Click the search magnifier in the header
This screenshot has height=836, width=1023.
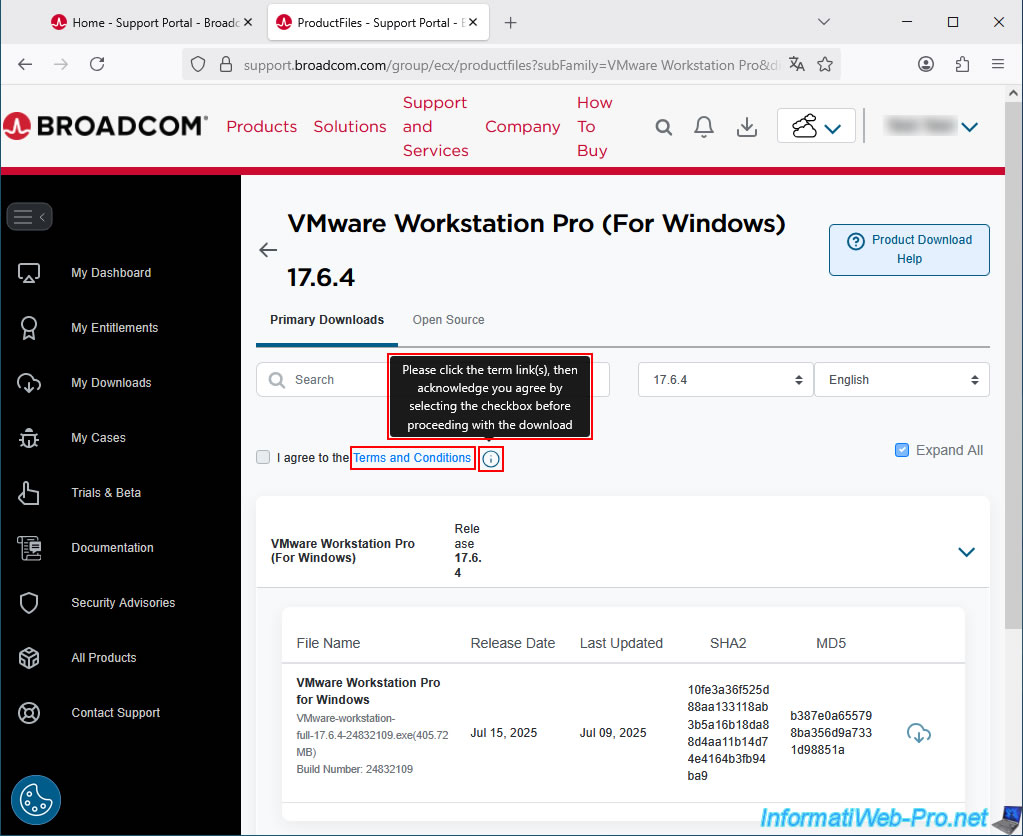point(664,127)
